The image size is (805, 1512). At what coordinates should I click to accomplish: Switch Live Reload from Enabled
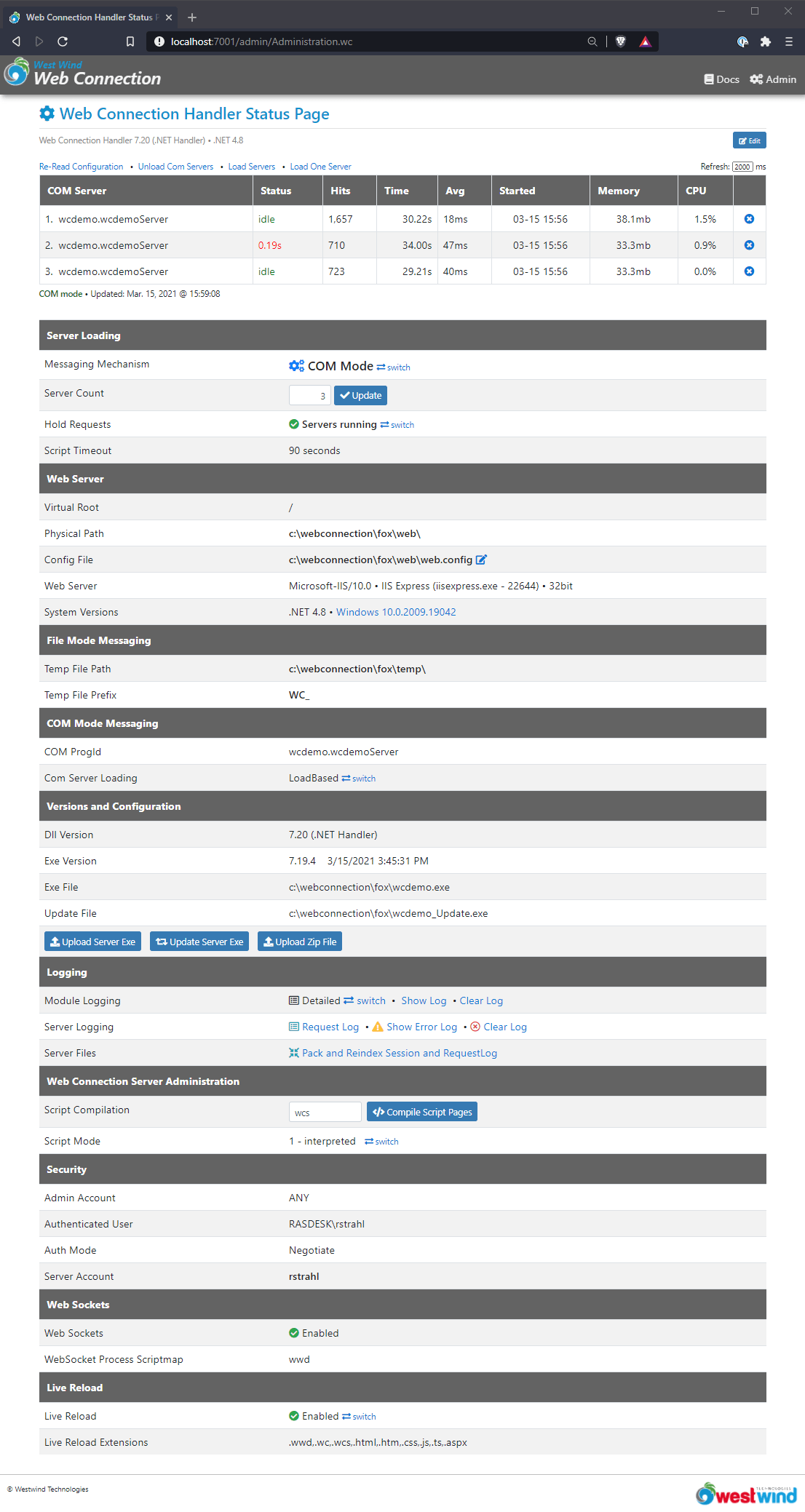click(x=359, y=1417)
